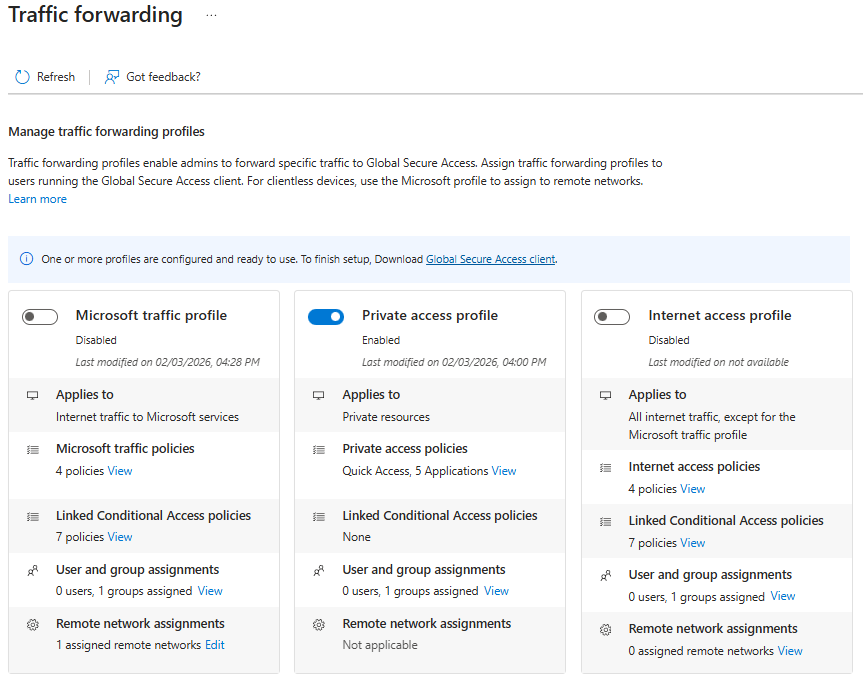Open the ellipsis menu beside Traffic forwarding

[x=211, y=15]
